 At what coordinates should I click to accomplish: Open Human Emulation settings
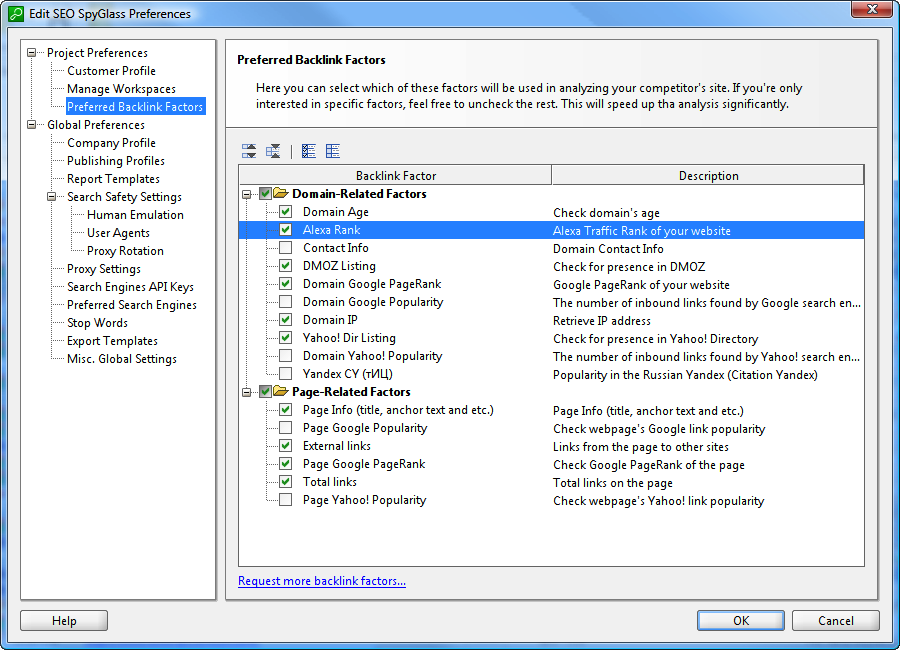[135, 214]
